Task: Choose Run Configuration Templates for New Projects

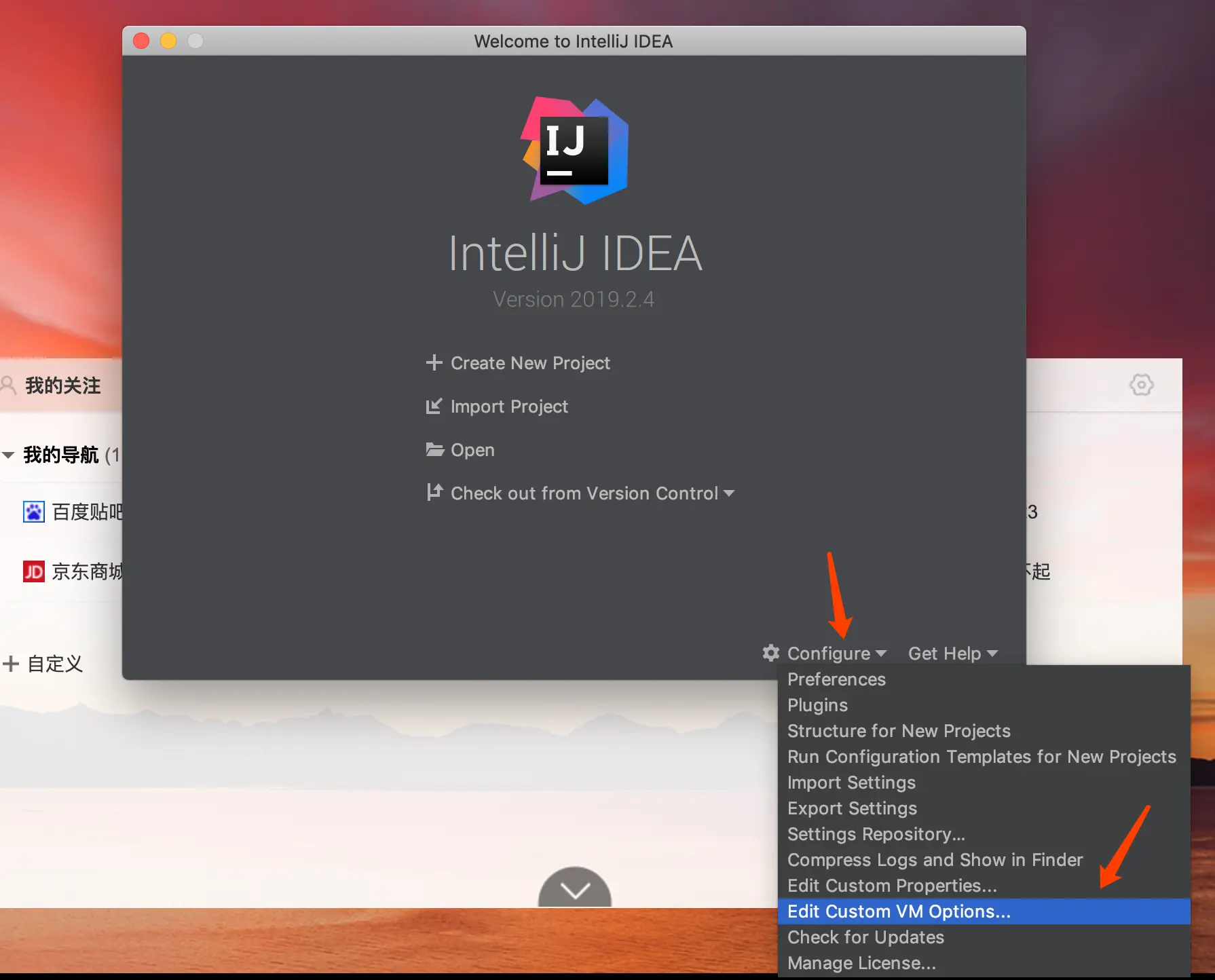Action: 984,757
